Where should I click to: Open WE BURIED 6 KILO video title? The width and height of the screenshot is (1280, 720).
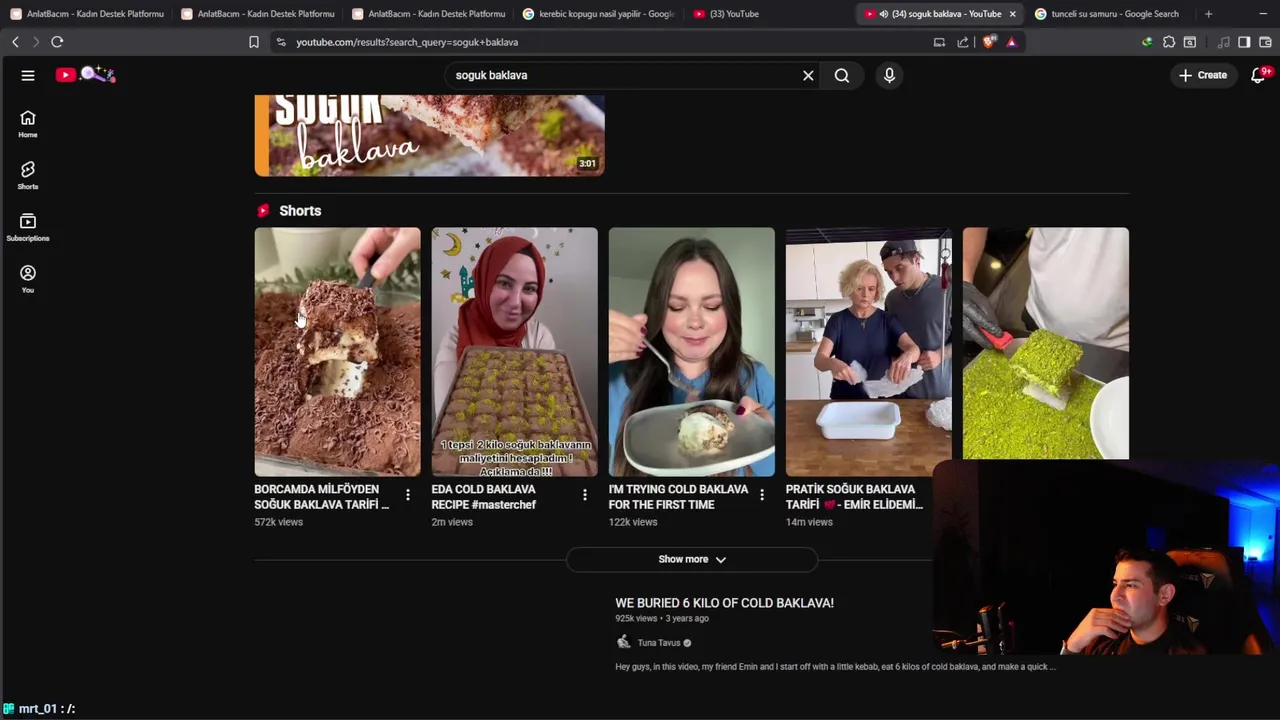click(724, 603)
